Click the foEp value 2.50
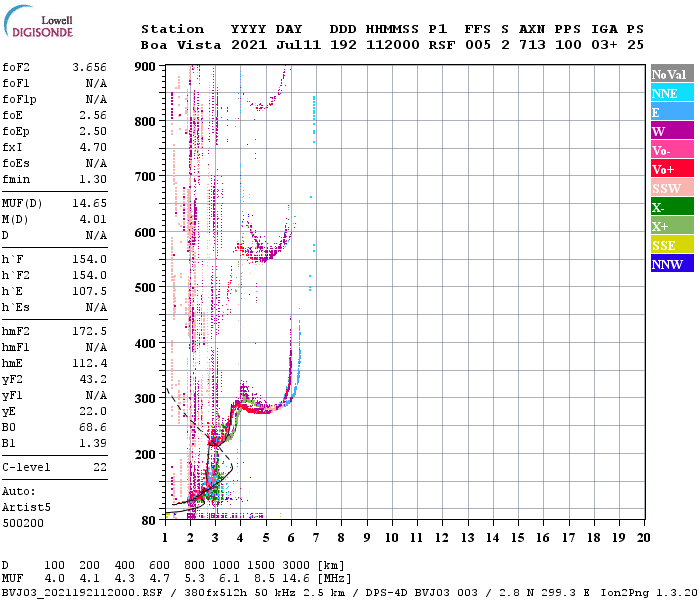This screenshot has width=700, height=600. 93,131
